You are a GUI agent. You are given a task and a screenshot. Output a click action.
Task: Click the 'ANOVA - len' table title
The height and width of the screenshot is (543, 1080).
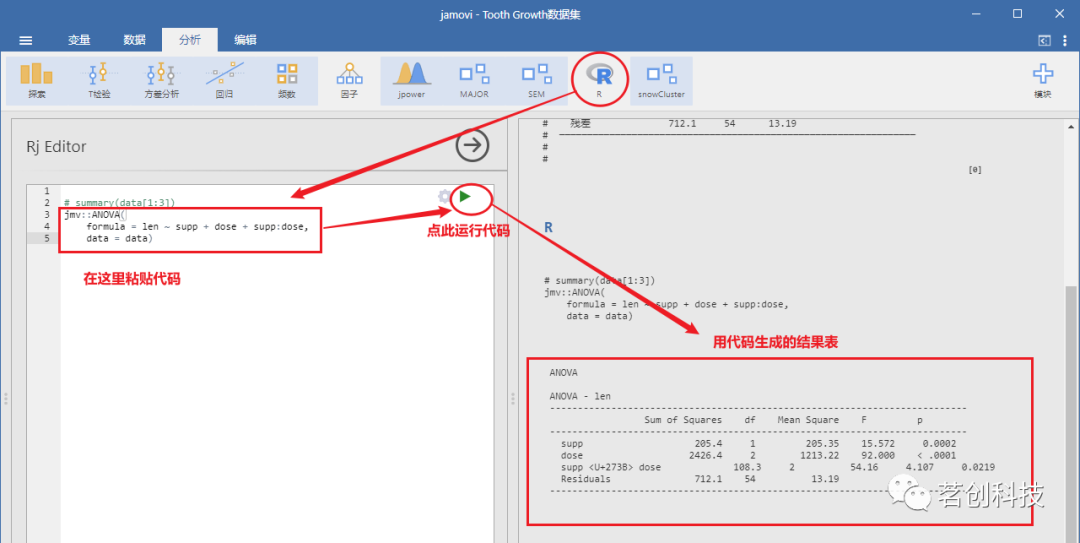point(580,396)
